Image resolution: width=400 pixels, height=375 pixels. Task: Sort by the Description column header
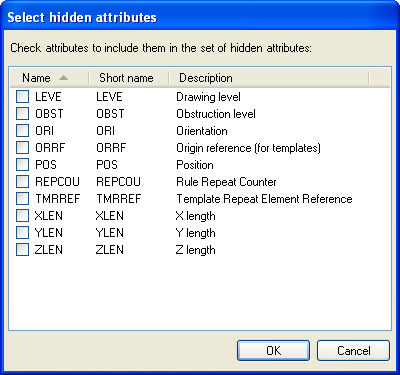pos(269,78)
